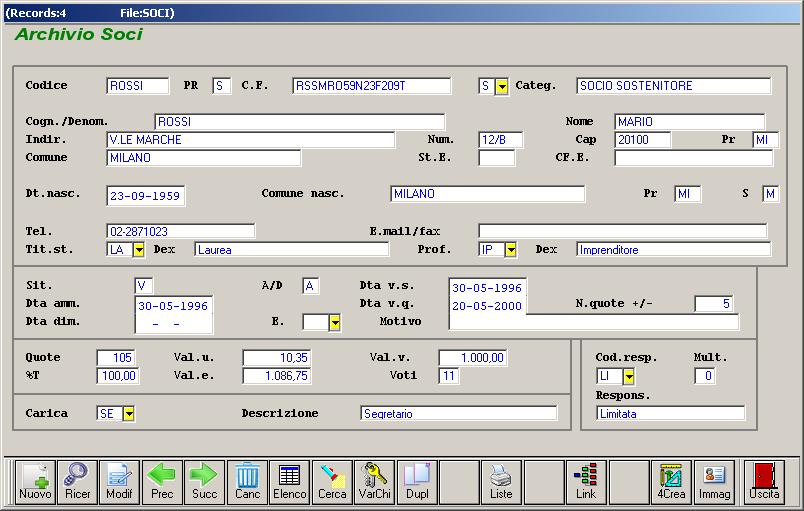The height and width of the screenshot is (511, 804).
Task: Expand the Cod.resp. LI dropdown
Action: [629, 377]
